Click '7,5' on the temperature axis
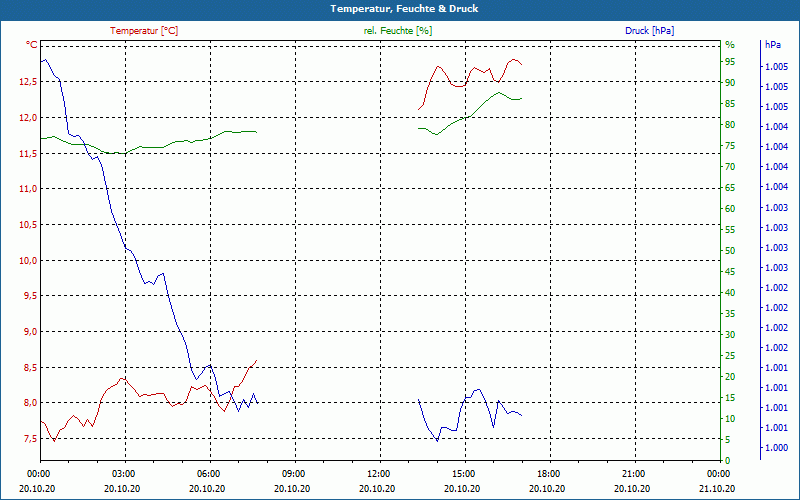800x500 pixels. 30,438
